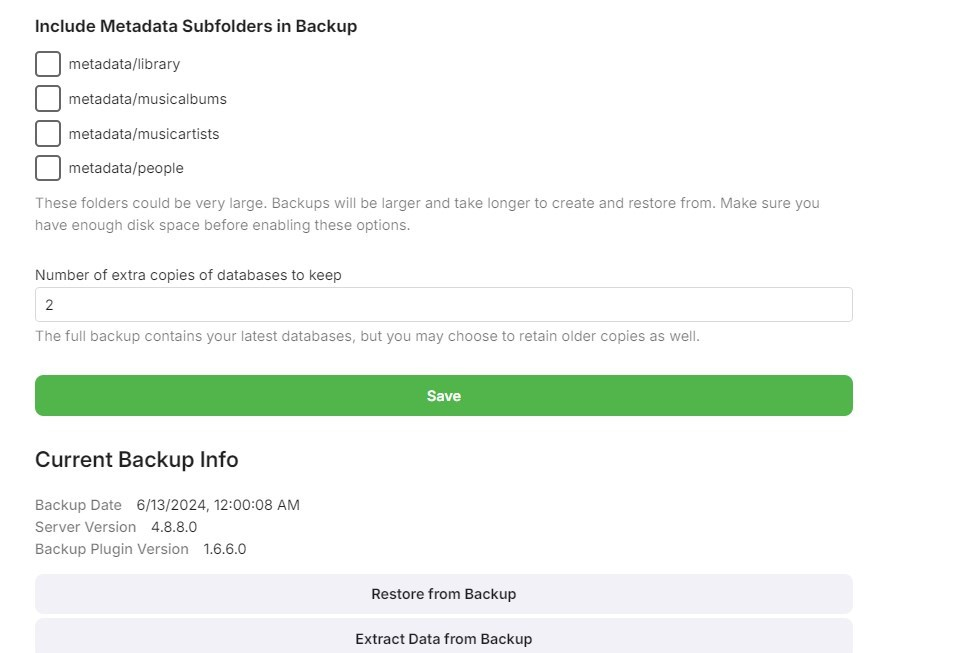Viewport: 978px width, 653px height.
Task: Click the "metadata/people" label text
Action: coord(126,168)
